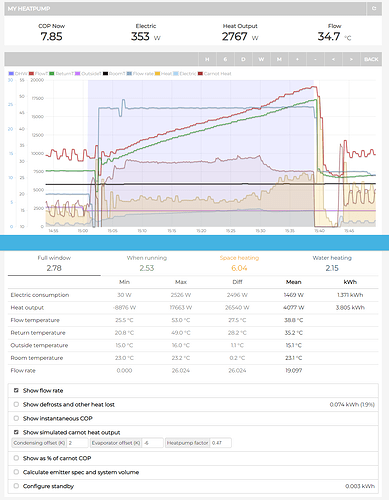The image size is (389, 500).
Task: Zoom out the chart with minus button
Action: pos(315,59)
